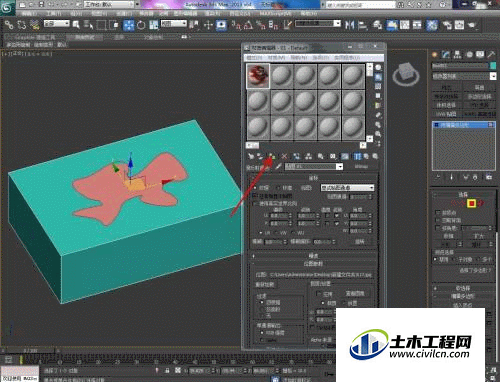Open the Hierarchy command panel tab
This screenshot has width=500, height=382.
point(458,54)
